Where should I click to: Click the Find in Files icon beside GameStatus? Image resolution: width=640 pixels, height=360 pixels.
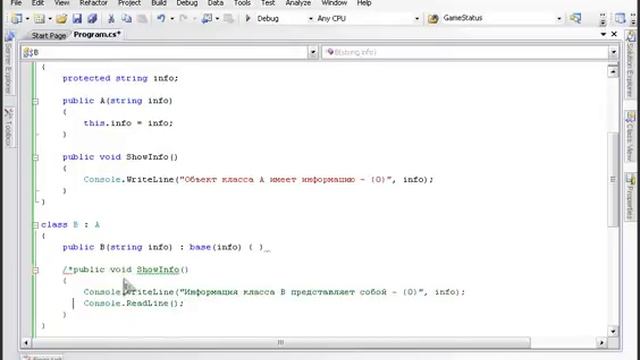coord(433,18)
